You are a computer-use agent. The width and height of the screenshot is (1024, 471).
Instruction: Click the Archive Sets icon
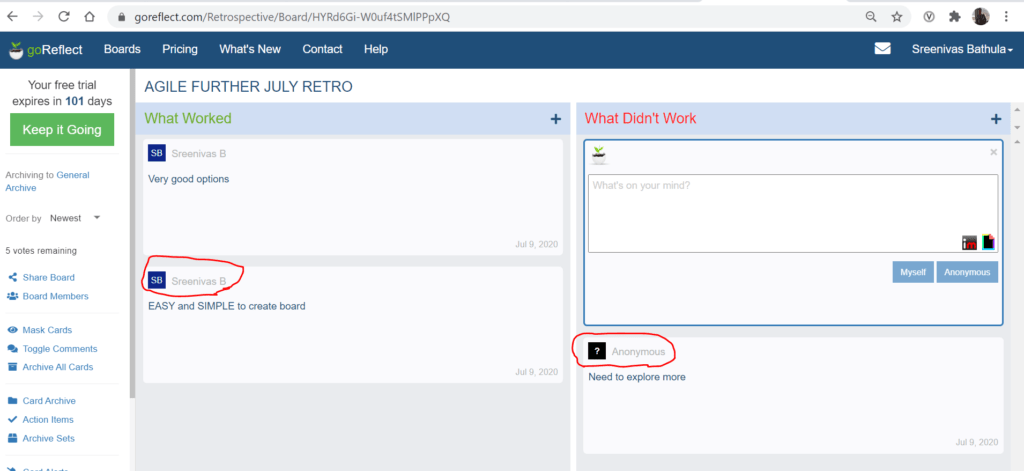pos(12,438)
